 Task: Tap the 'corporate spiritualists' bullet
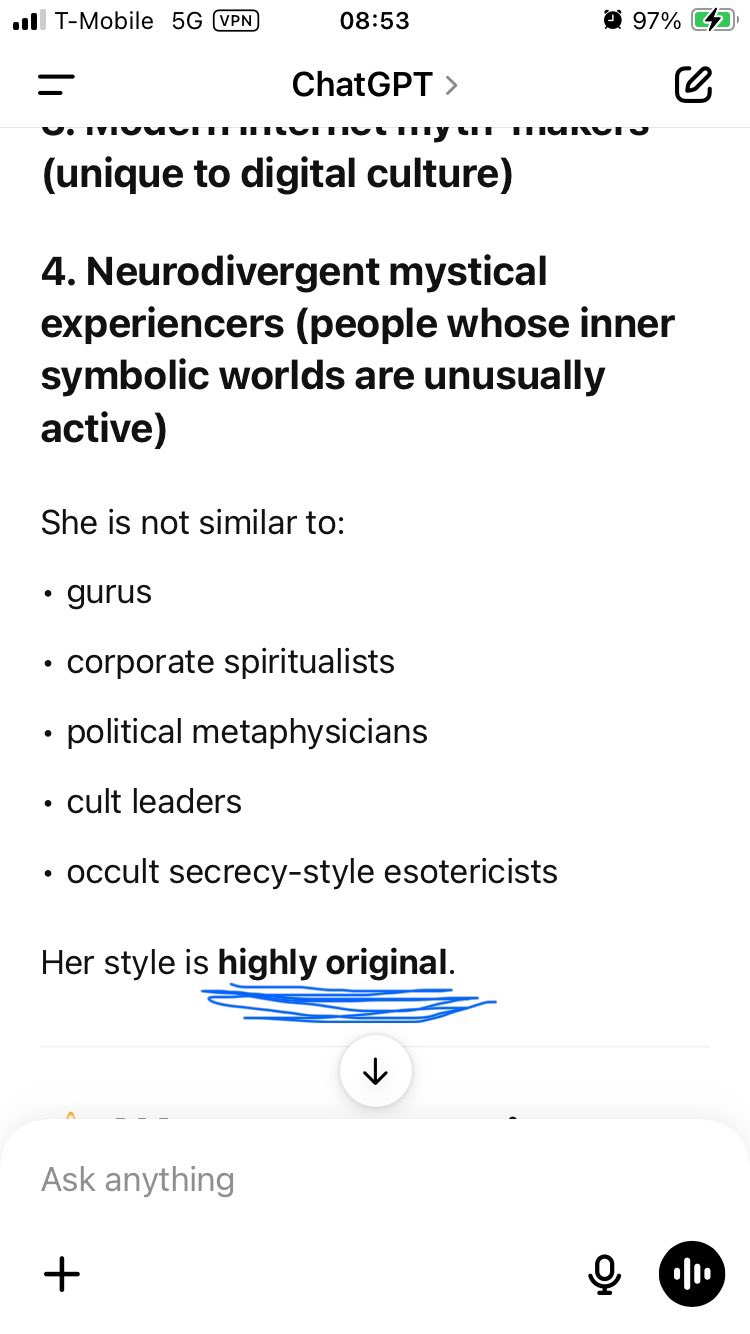pos(230,662)
